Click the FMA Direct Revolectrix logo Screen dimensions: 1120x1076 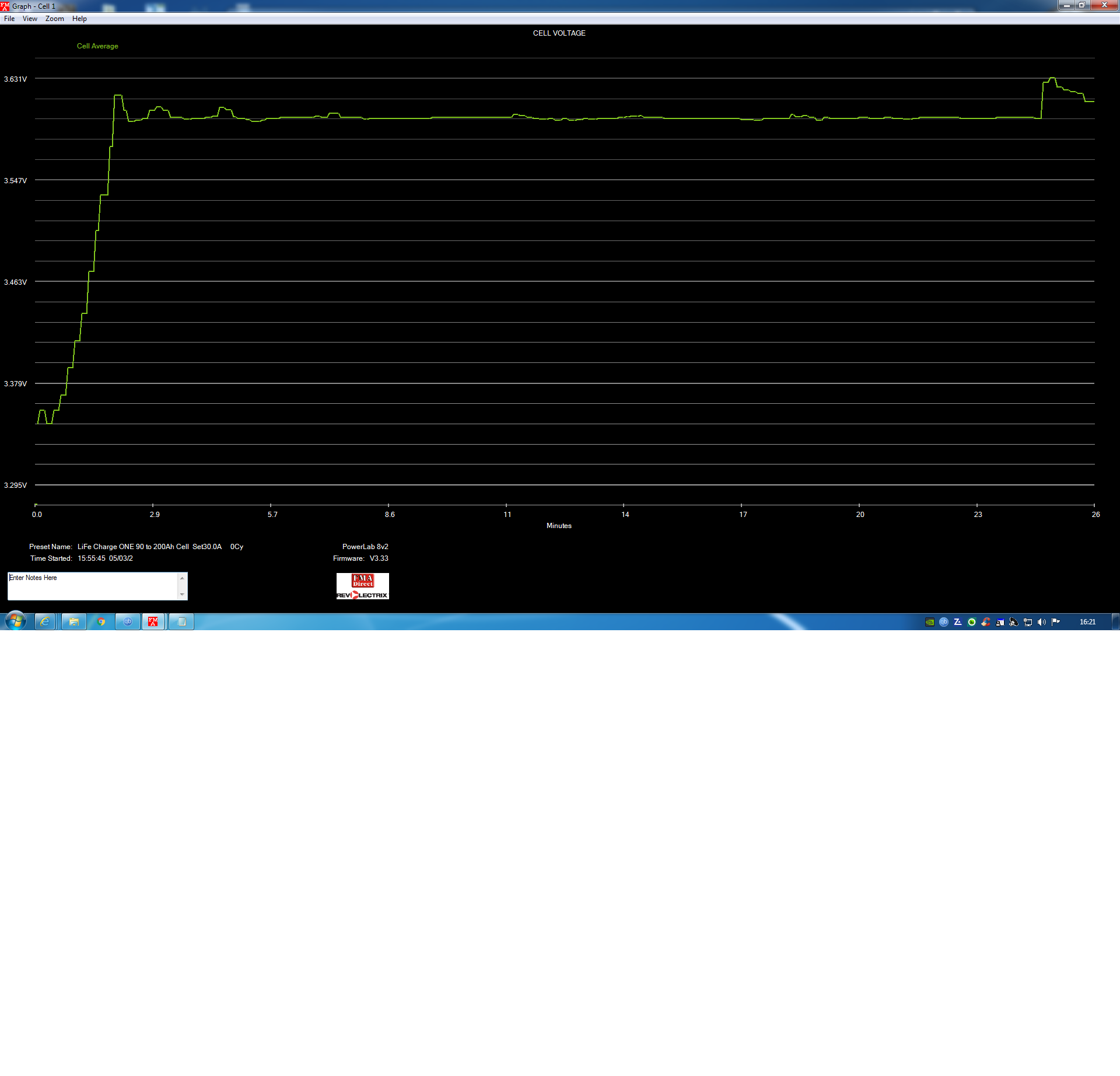pos(362,586)
